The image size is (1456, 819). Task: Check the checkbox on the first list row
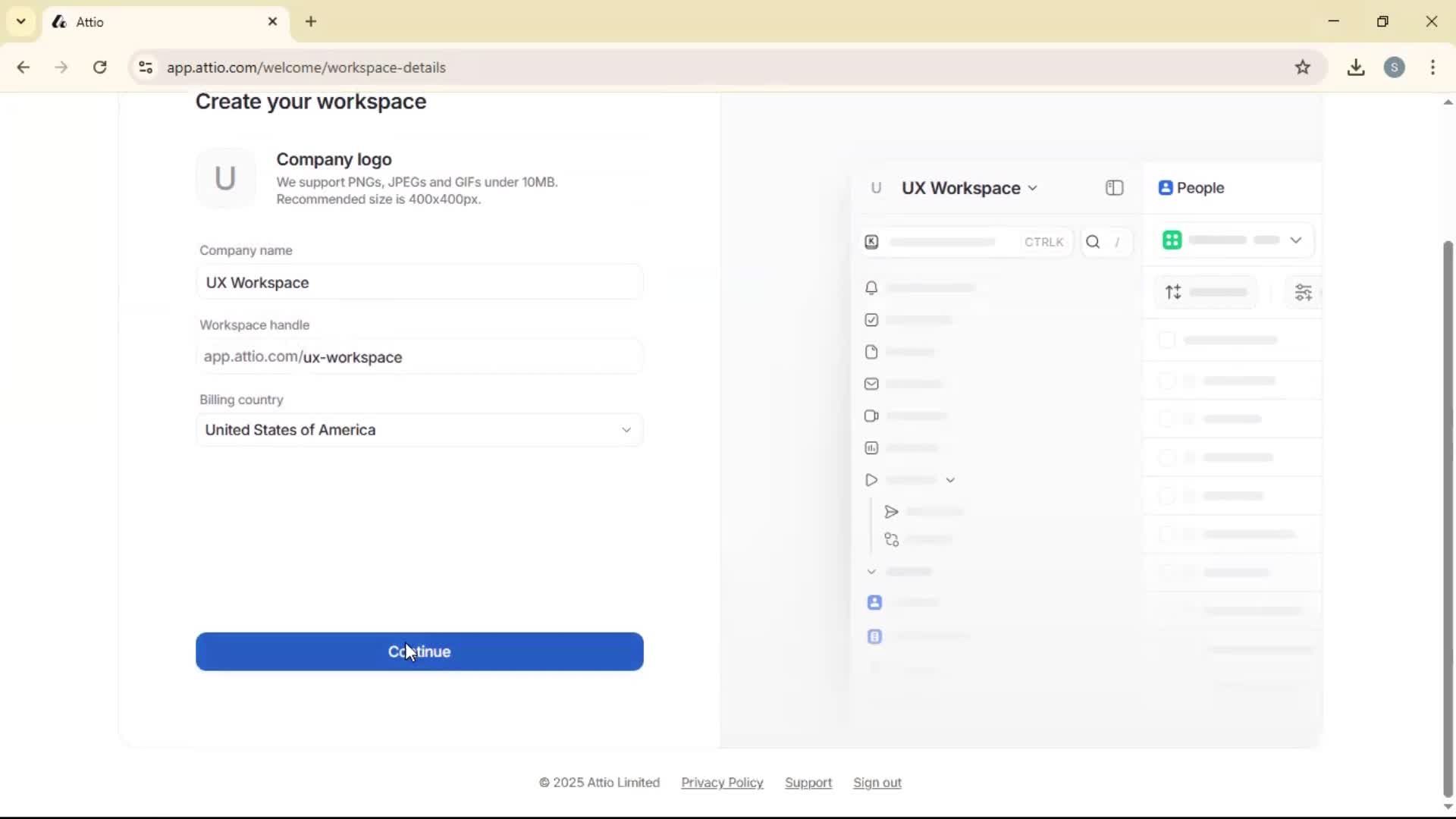[1168, 340]
